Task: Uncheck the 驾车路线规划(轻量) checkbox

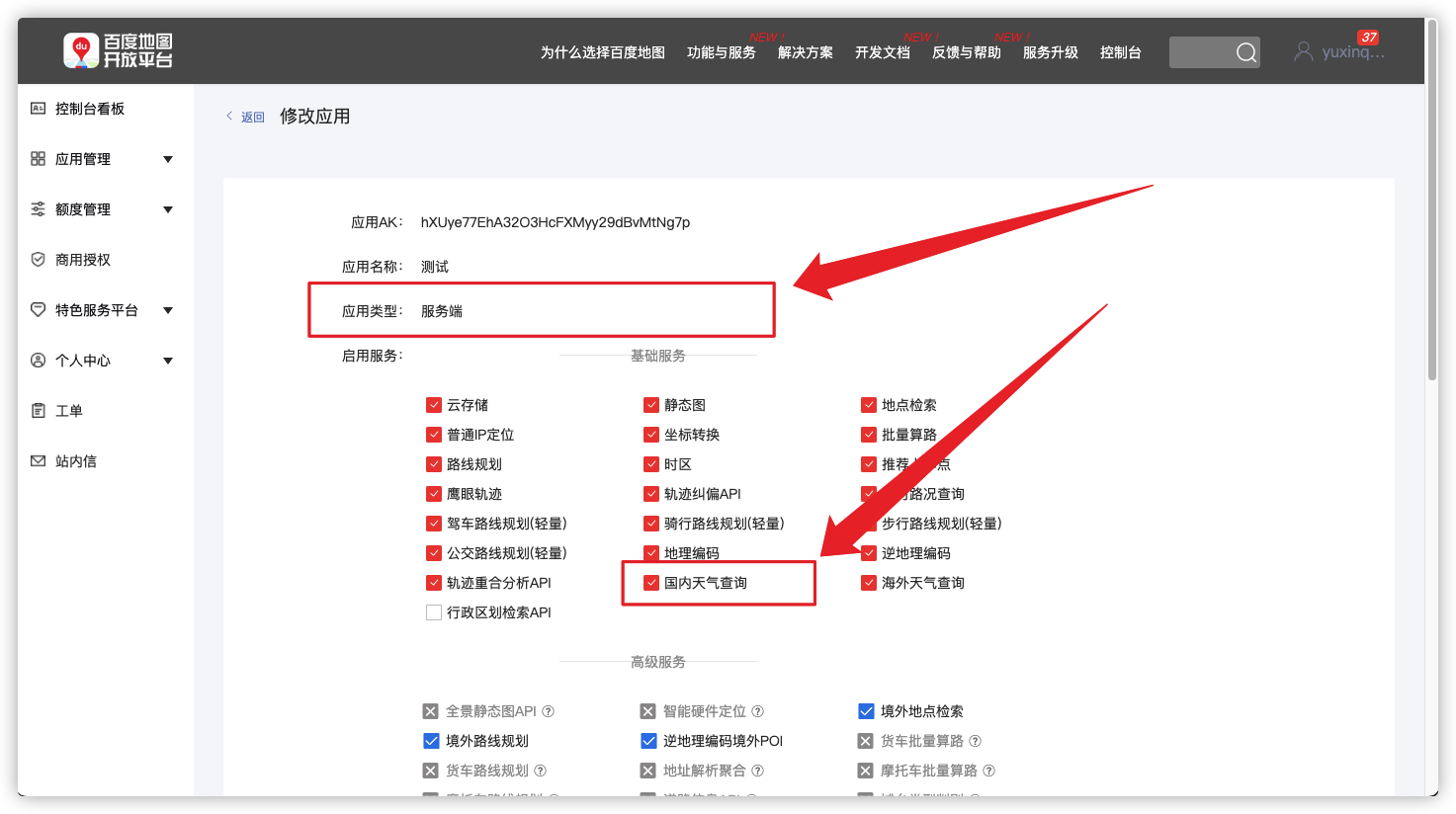Action: 433,524
